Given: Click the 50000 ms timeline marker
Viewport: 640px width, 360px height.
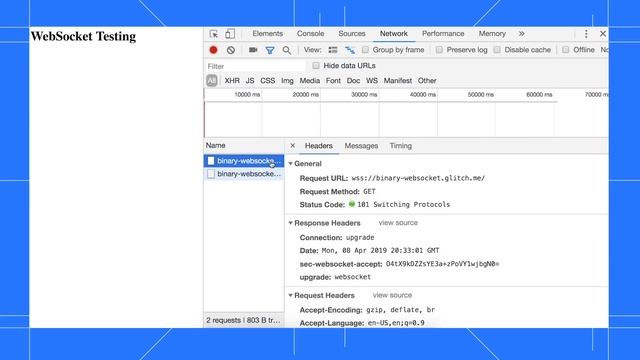Looking at the screenshot, I should [481, 95].
